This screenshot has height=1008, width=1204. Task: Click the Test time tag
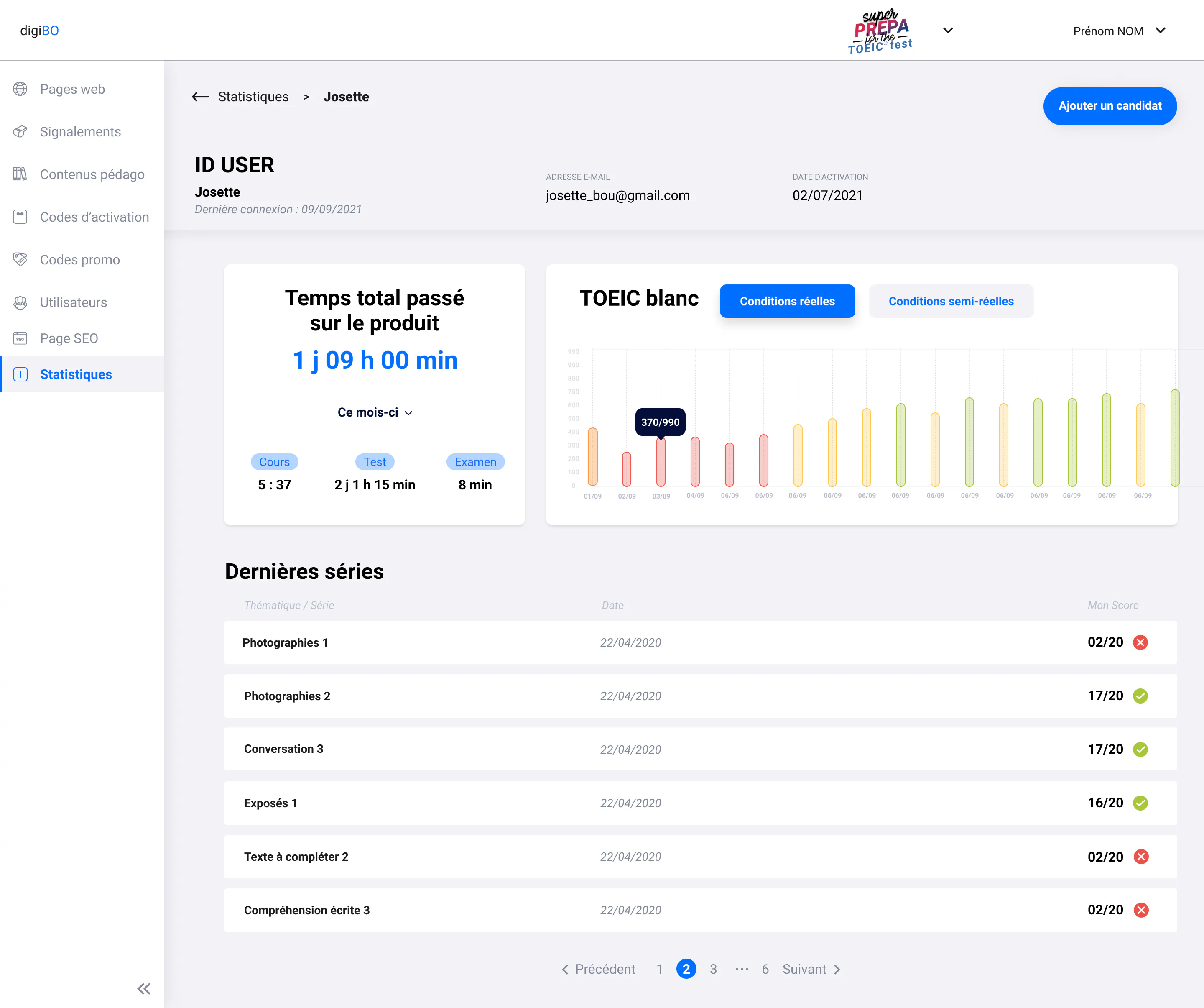point(375,462)
